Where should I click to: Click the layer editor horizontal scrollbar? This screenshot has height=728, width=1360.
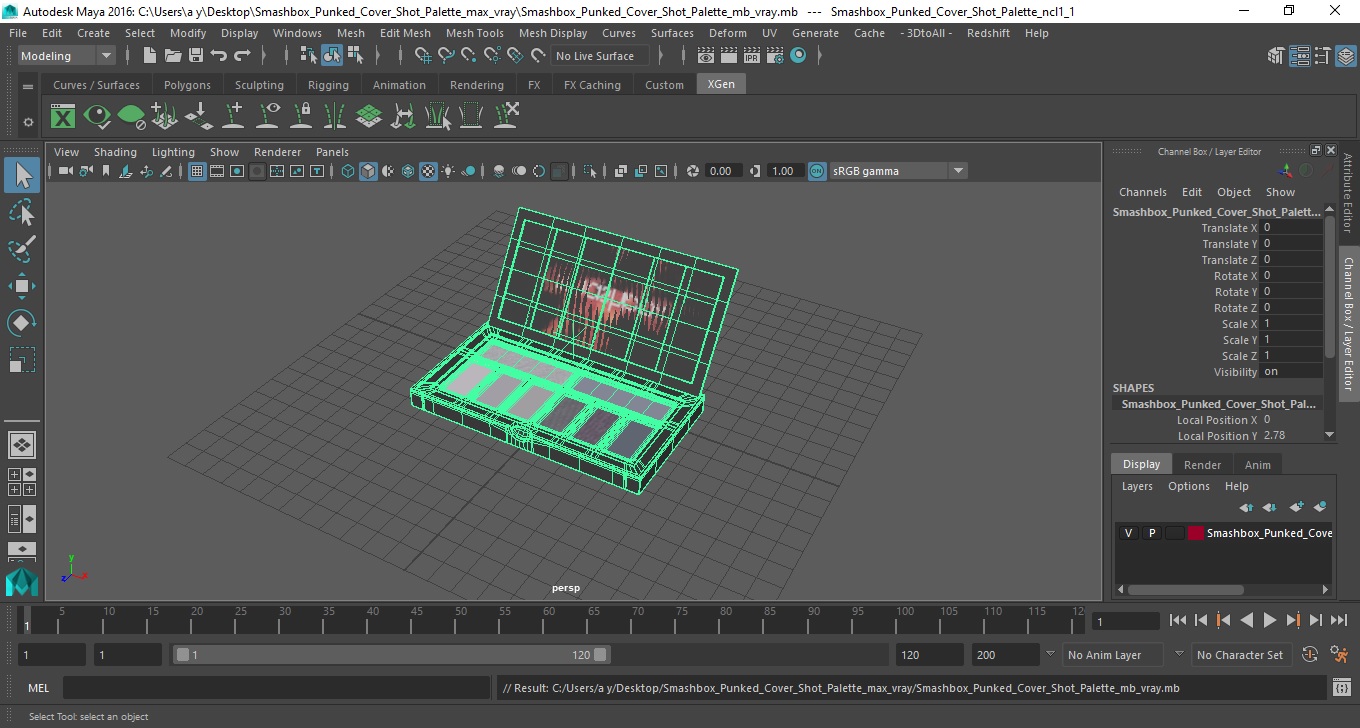(x=1186, y=590)
